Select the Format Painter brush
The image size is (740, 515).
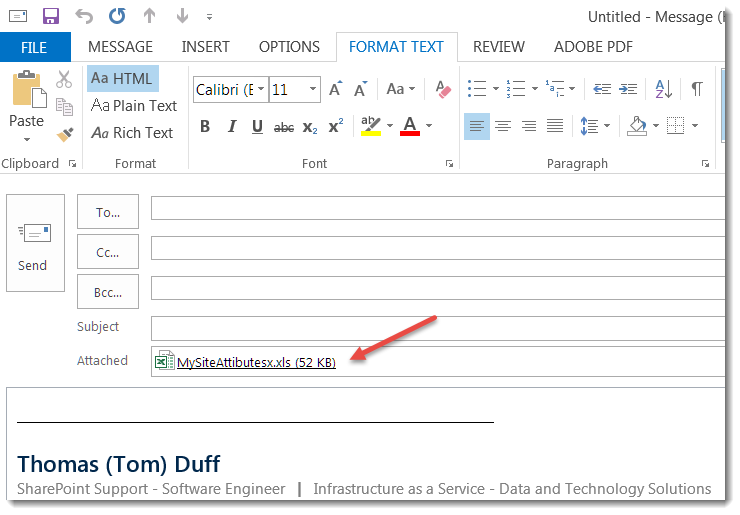coord(65,135)
